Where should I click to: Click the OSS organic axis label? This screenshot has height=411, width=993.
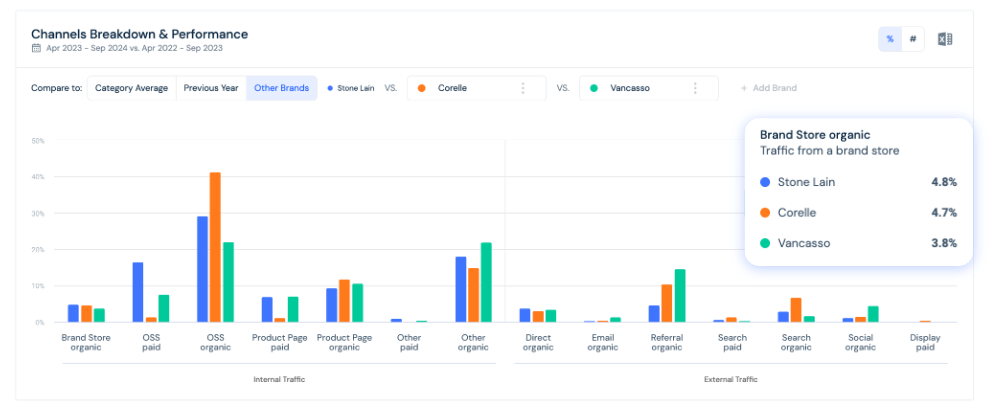pyautogui.click(x=215, y=342)
